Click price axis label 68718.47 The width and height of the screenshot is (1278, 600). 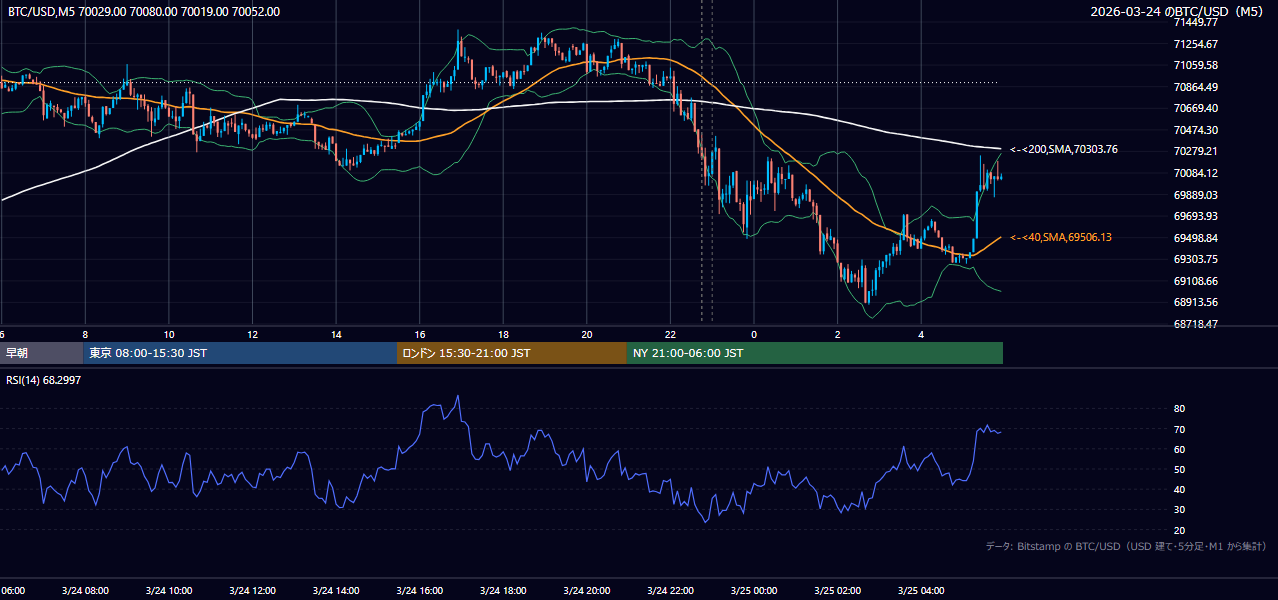point(1195,324)
